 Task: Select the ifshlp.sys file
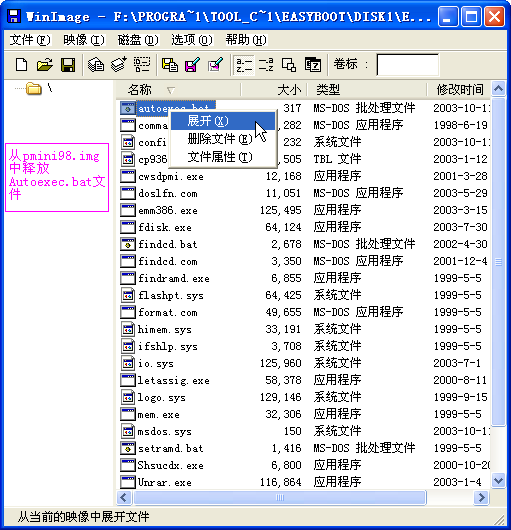click(168, 346)
